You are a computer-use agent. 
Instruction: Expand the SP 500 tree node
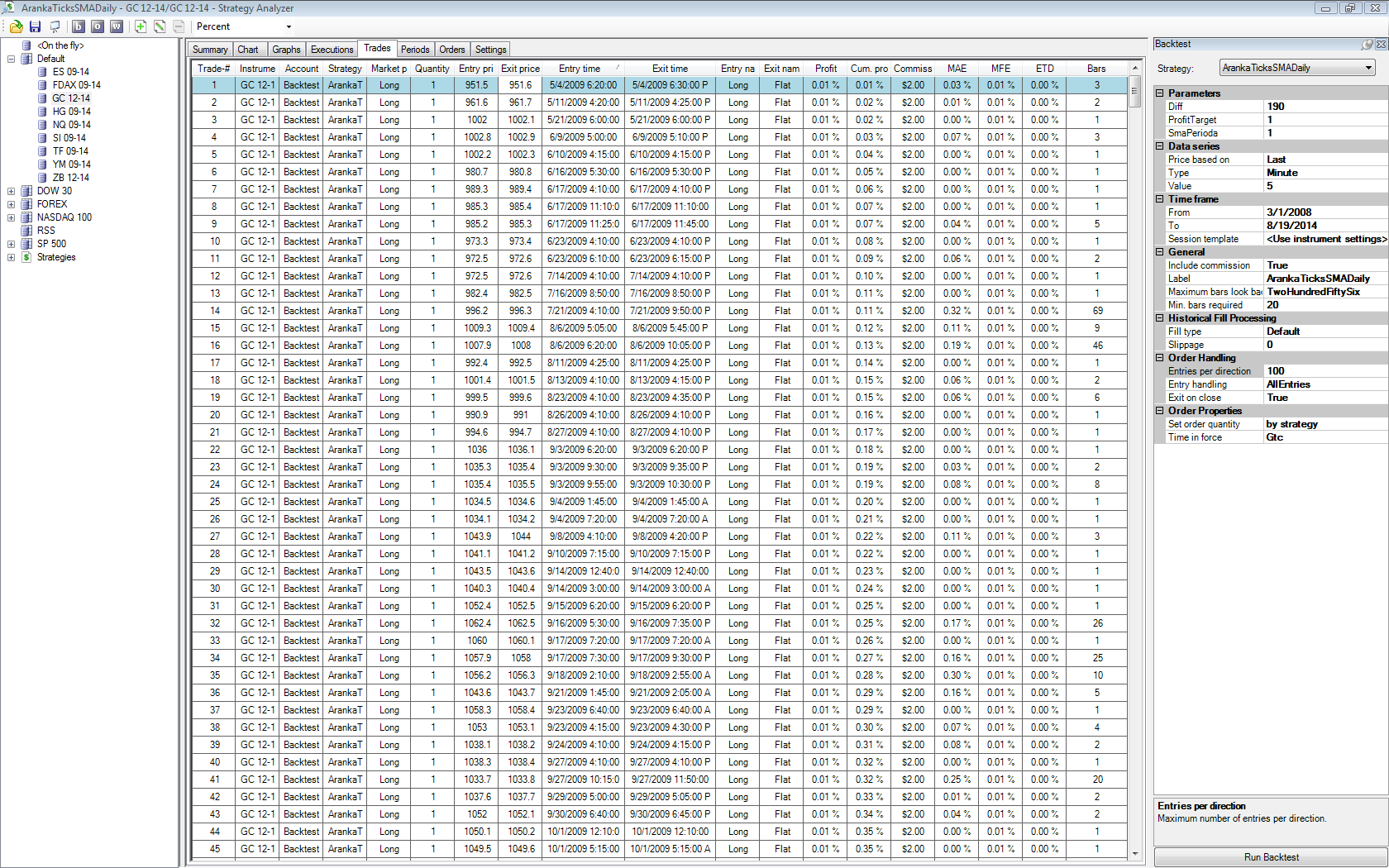pos(11,244)
